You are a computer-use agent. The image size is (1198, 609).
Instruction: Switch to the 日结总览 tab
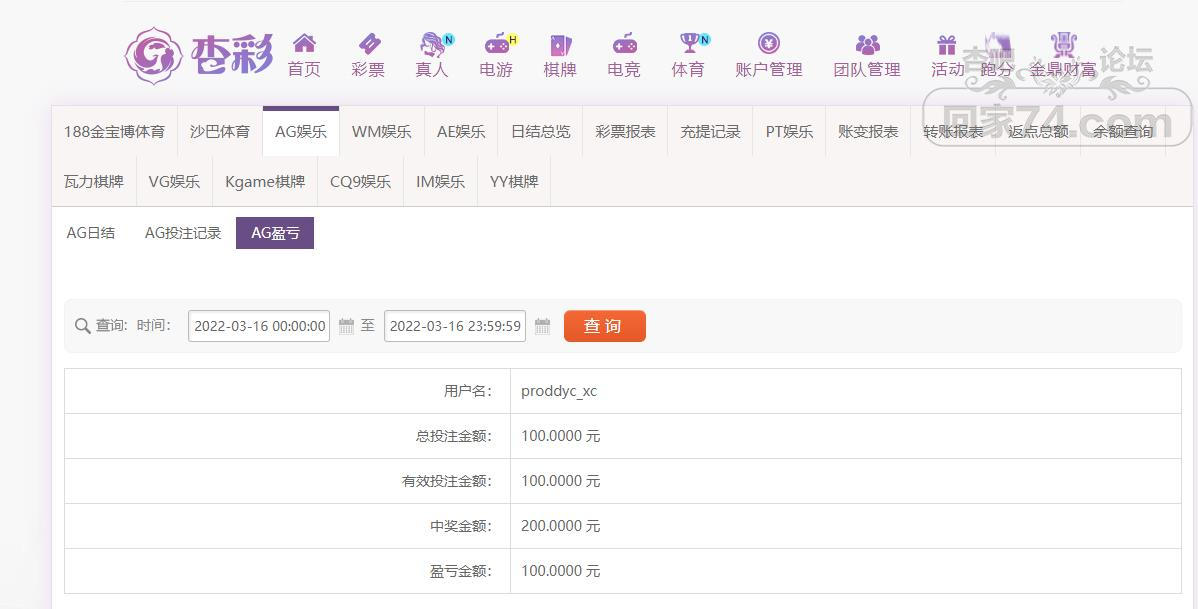coord(540,132)
